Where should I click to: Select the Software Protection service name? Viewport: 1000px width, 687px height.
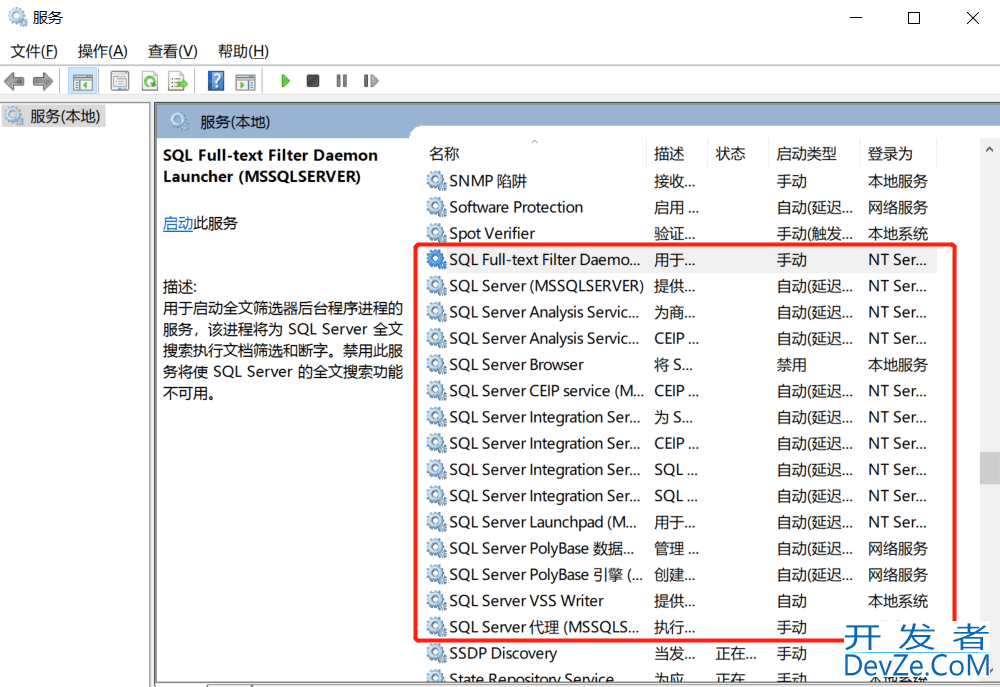(x=516, y=207)
